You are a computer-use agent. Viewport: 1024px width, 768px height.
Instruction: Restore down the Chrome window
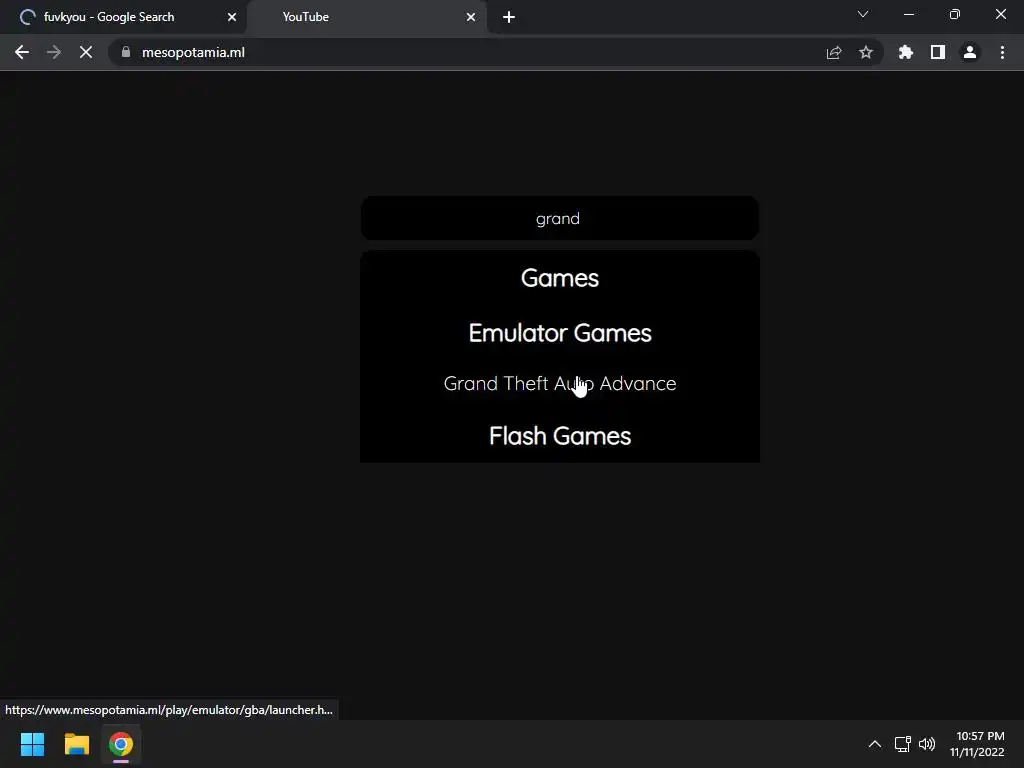point(955,14)
